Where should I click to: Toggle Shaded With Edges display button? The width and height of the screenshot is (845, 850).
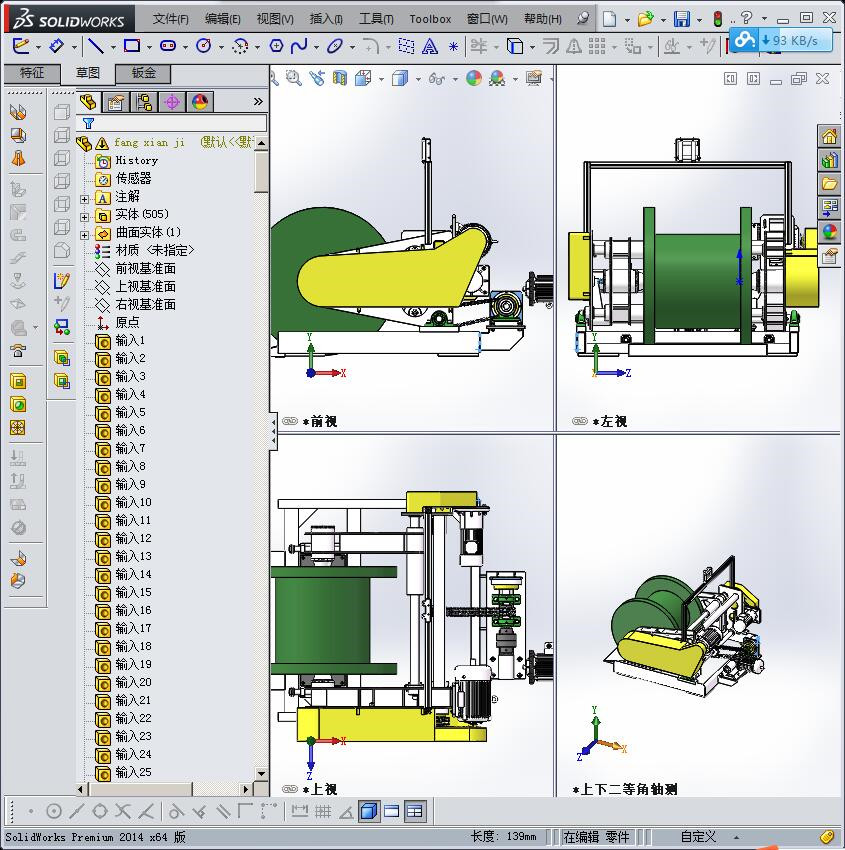coord(369,812)
